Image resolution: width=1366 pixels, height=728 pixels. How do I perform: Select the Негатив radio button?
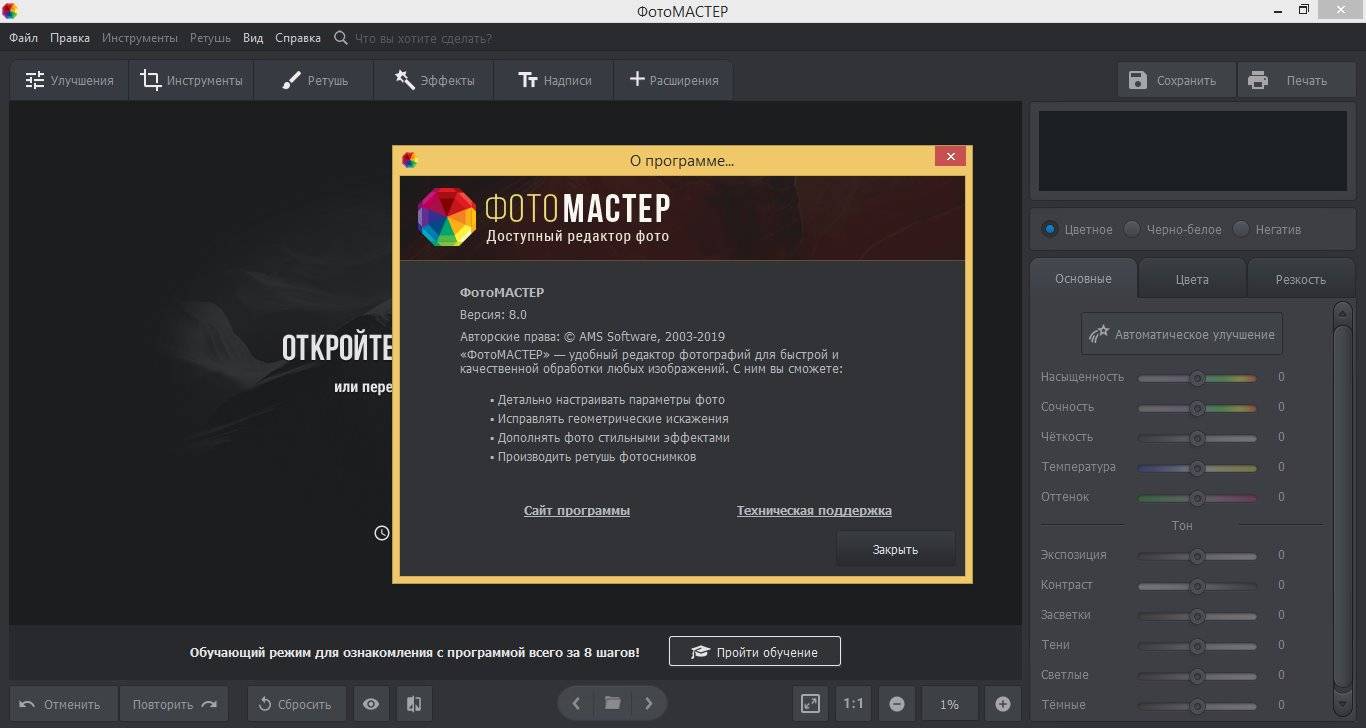(x=1241, y=229)
